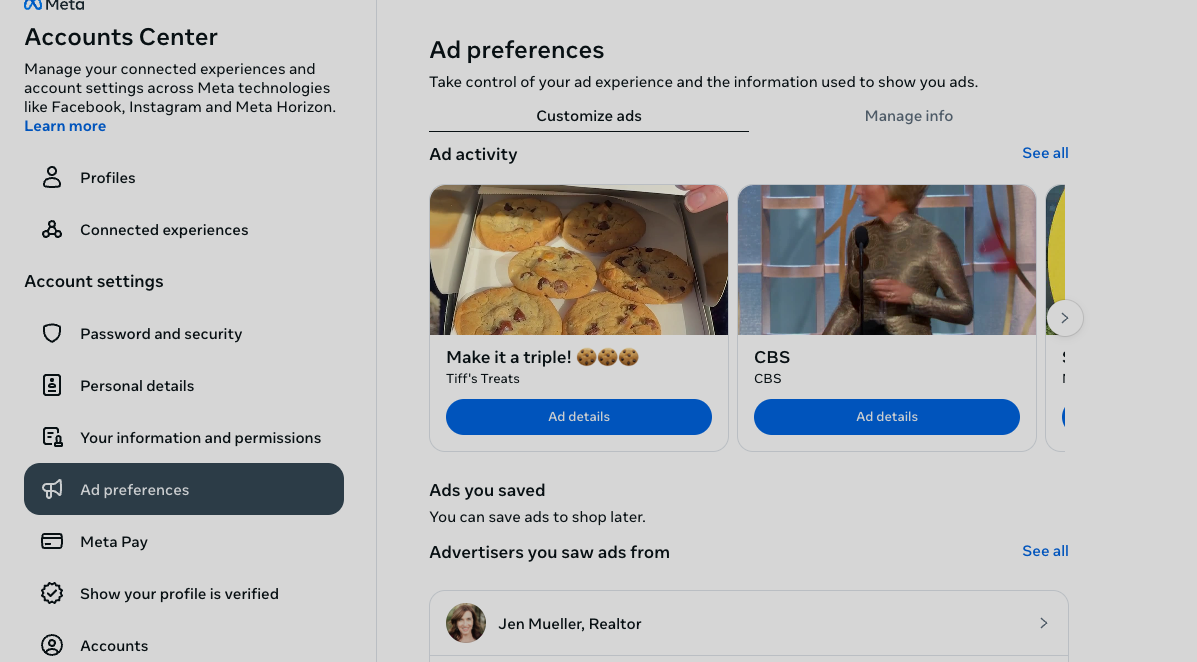Open See all for Ad activity
1197x662 pixels.
pyautogui.click(x=1044, y=152)
